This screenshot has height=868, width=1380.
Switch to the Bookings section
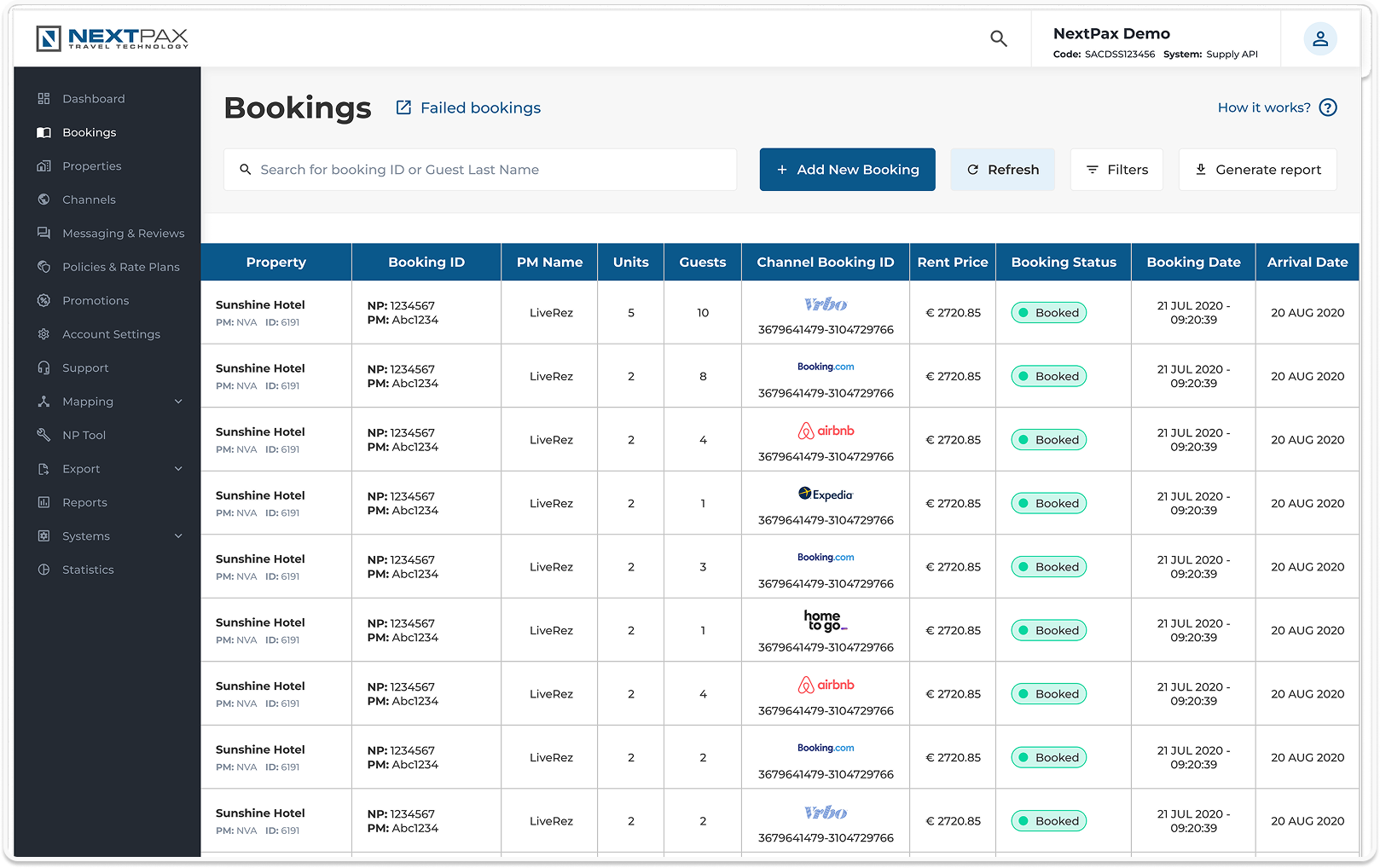click(x=89, y=132)
